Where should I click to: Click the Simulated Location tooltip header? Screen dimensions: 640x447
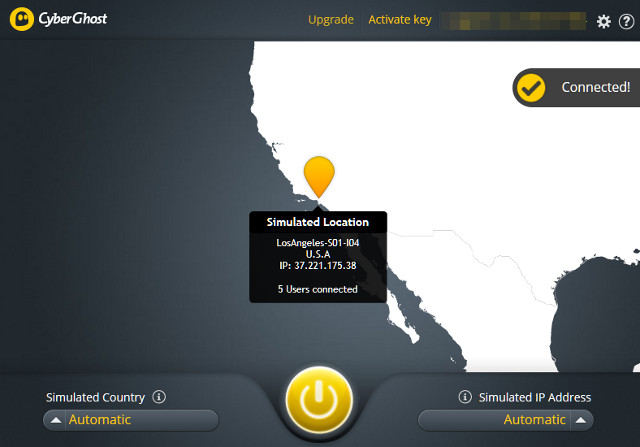318,222
